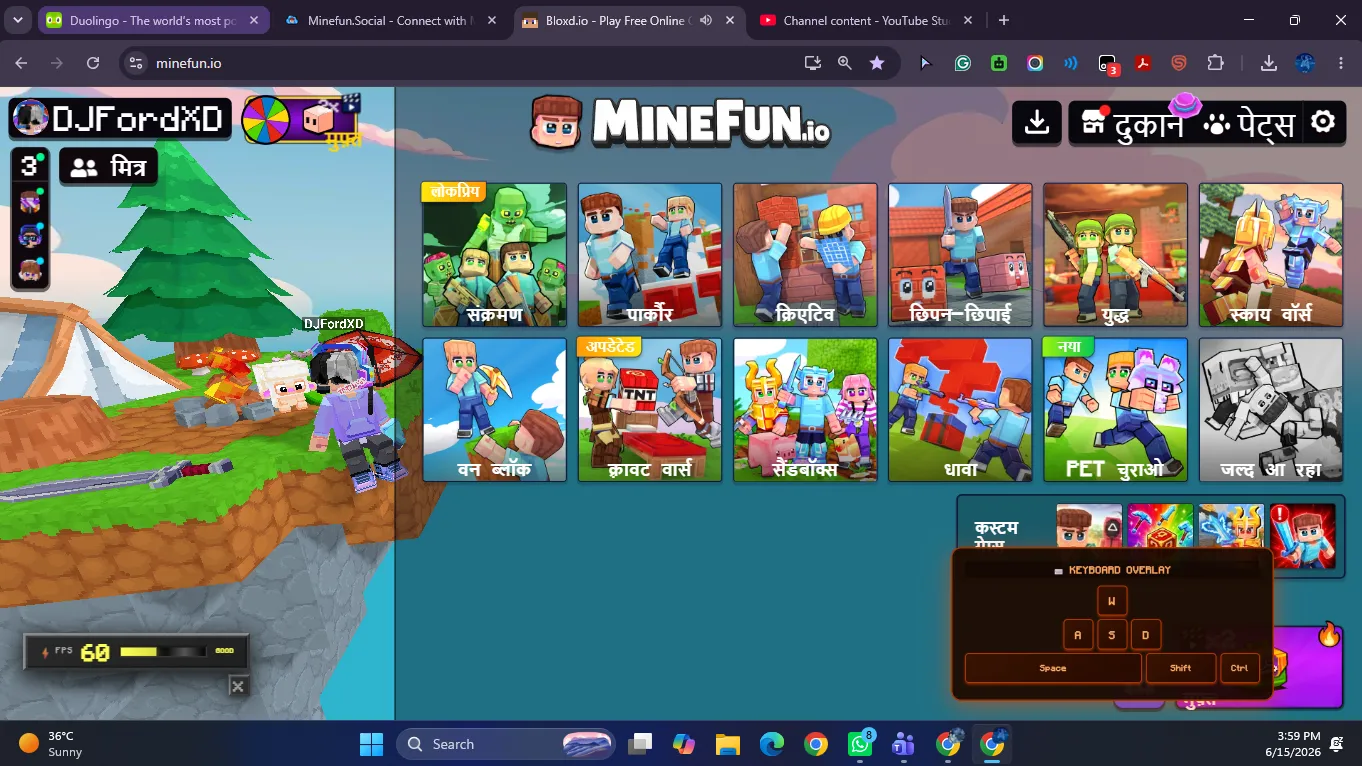Open File Explorer from the taskbar

click(727, 744)
